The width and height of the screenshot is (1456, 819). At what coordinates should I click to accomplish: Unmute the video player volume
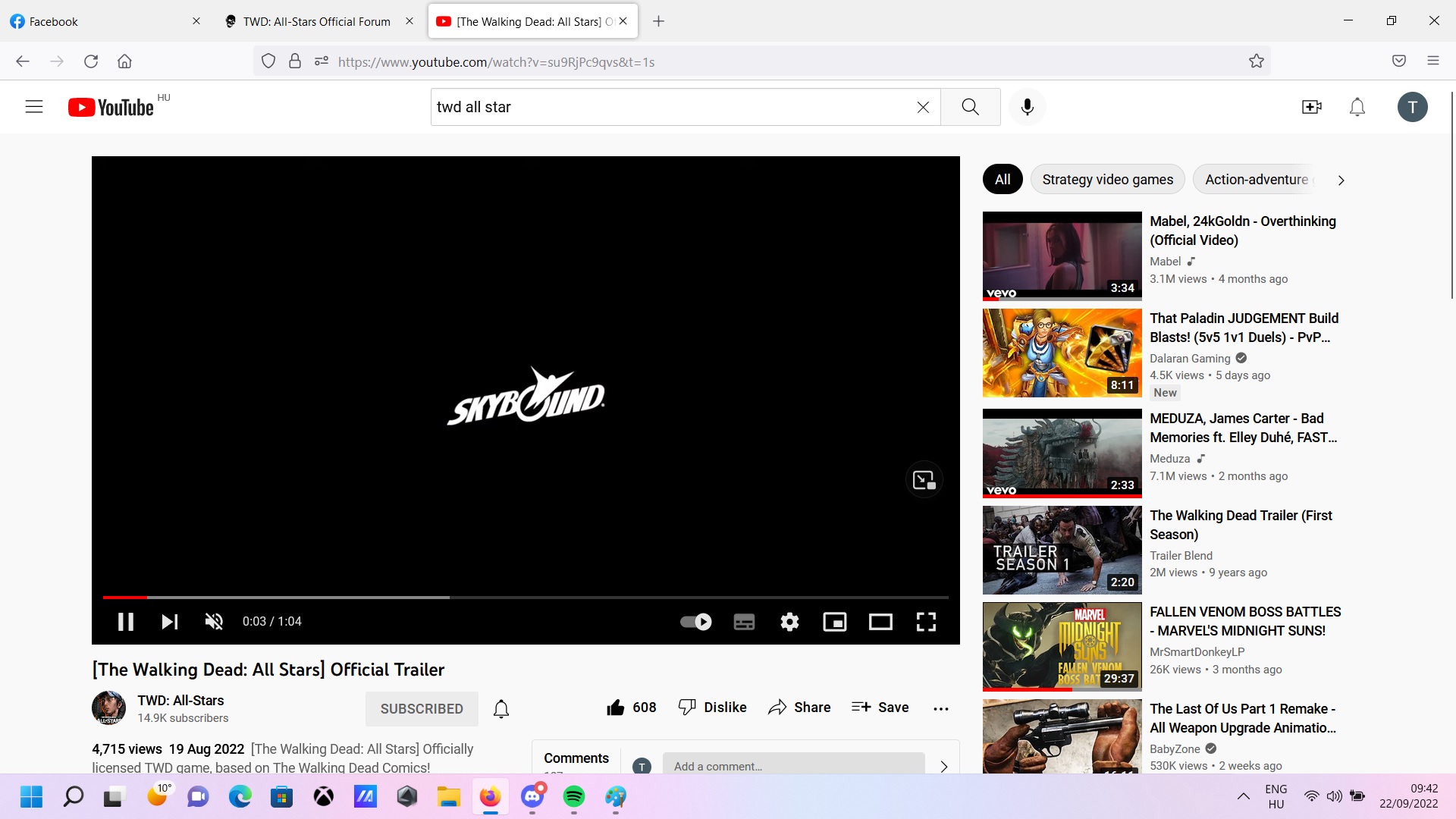click(x=214, y=622)
